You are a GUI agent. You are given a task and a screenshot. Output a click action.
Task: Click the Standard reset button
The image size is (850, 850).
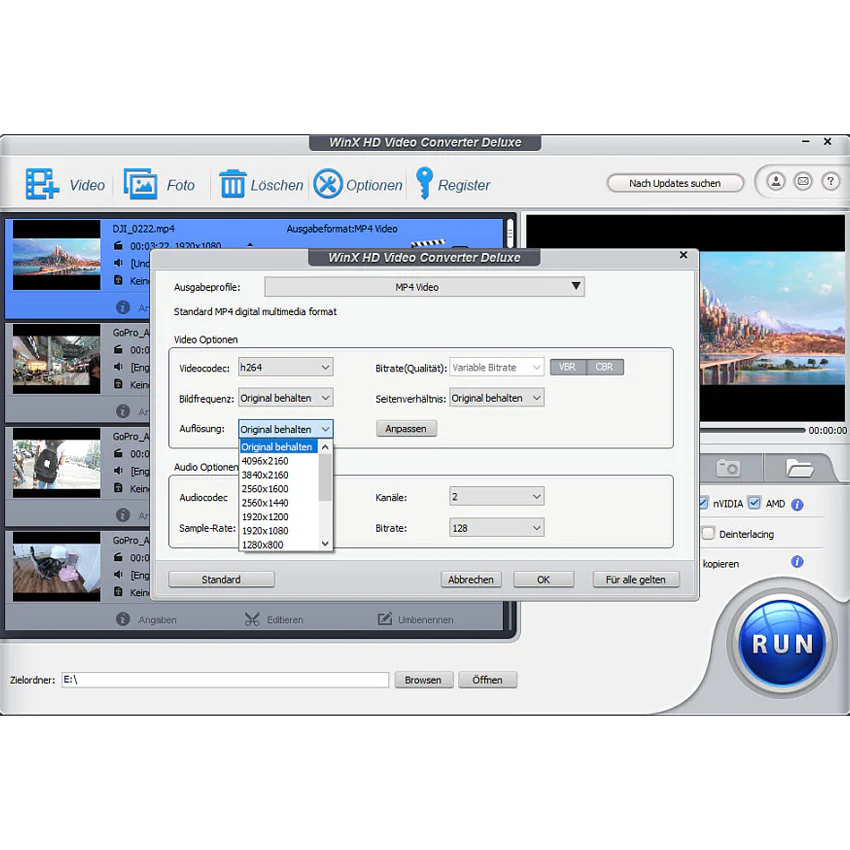pos(221,579)
